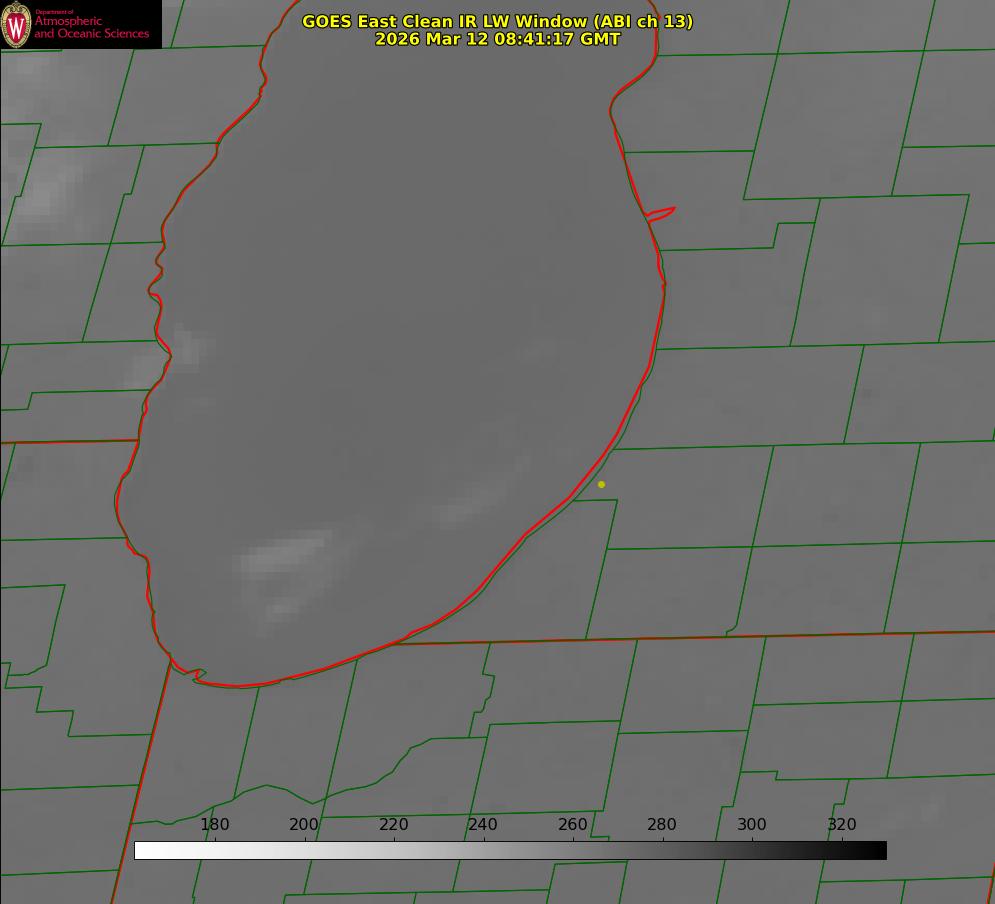The width and height of the screenshot is (995, 904).
Task: Click the yellow dot location marker
Action: pos(601,484)
